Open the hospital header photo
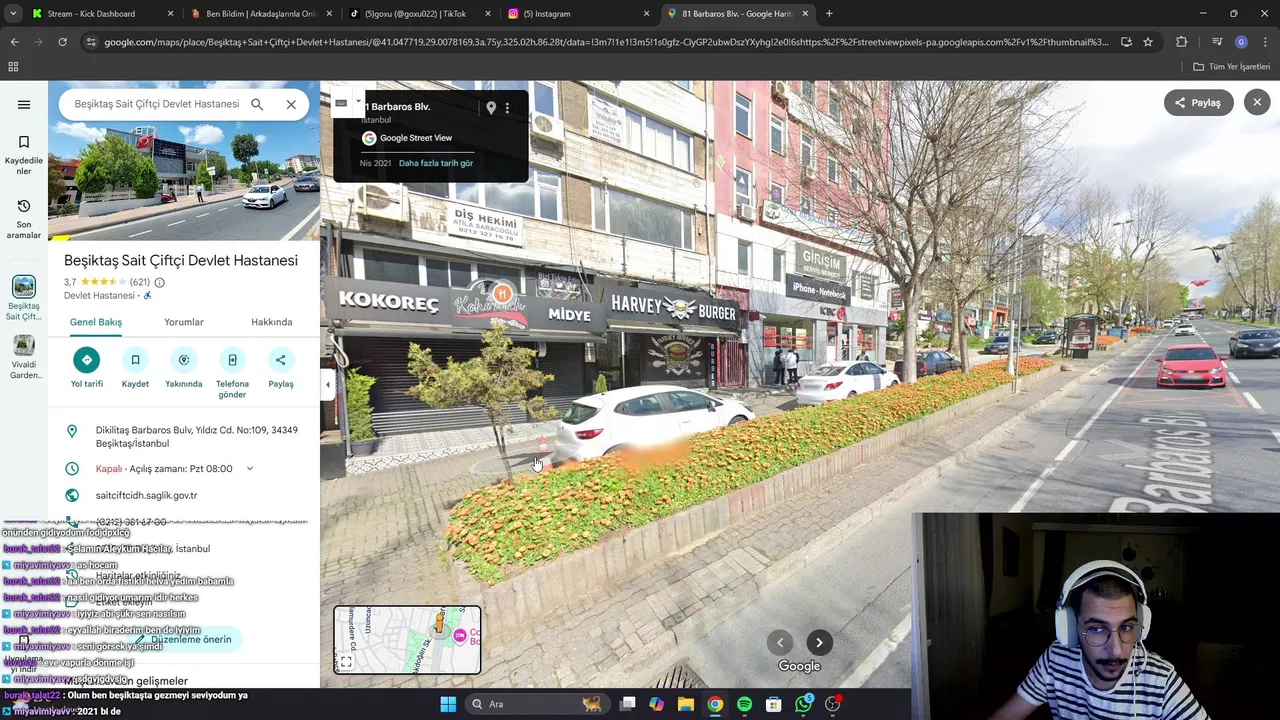The image size is (1280, 720). (184, 161)
